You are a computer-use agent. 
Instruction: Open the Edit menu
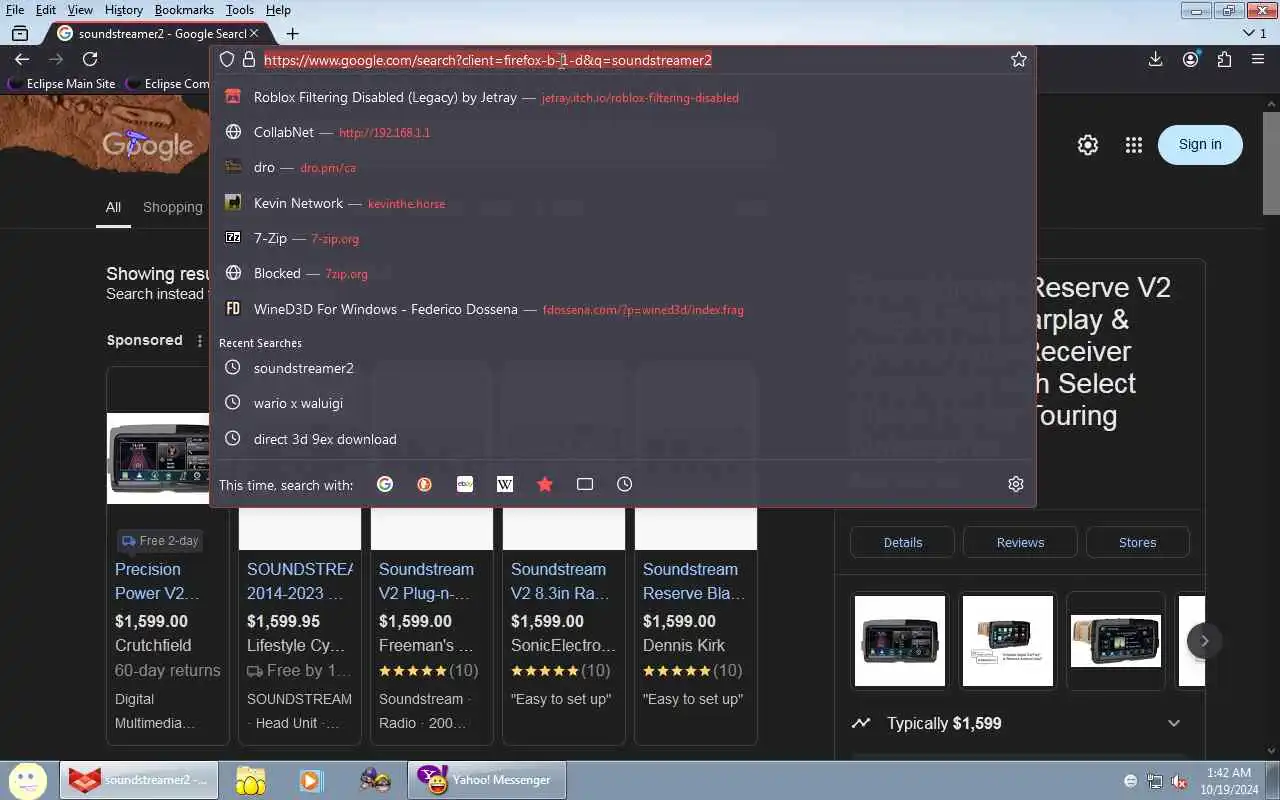[46, 10]
